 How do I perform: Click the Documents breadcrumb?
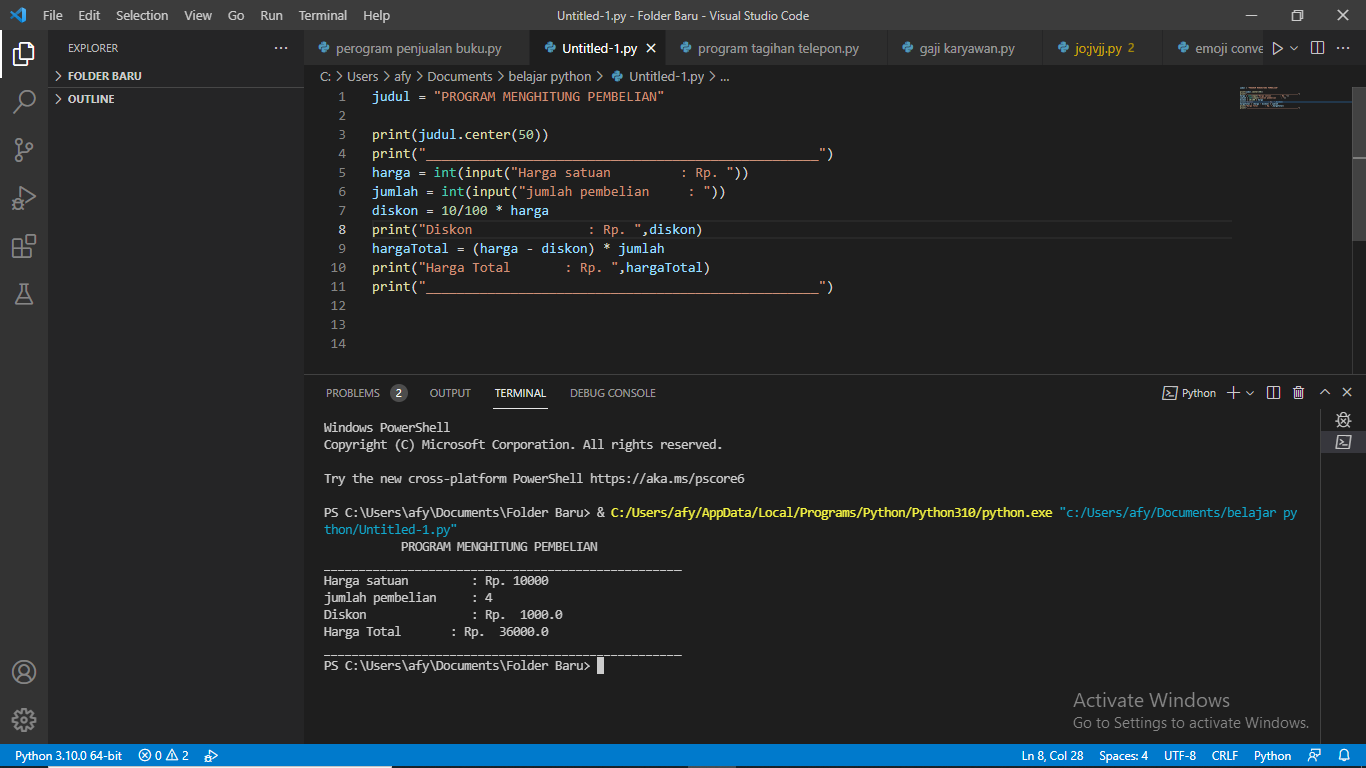pyautogui.click(x=460, y=76)
